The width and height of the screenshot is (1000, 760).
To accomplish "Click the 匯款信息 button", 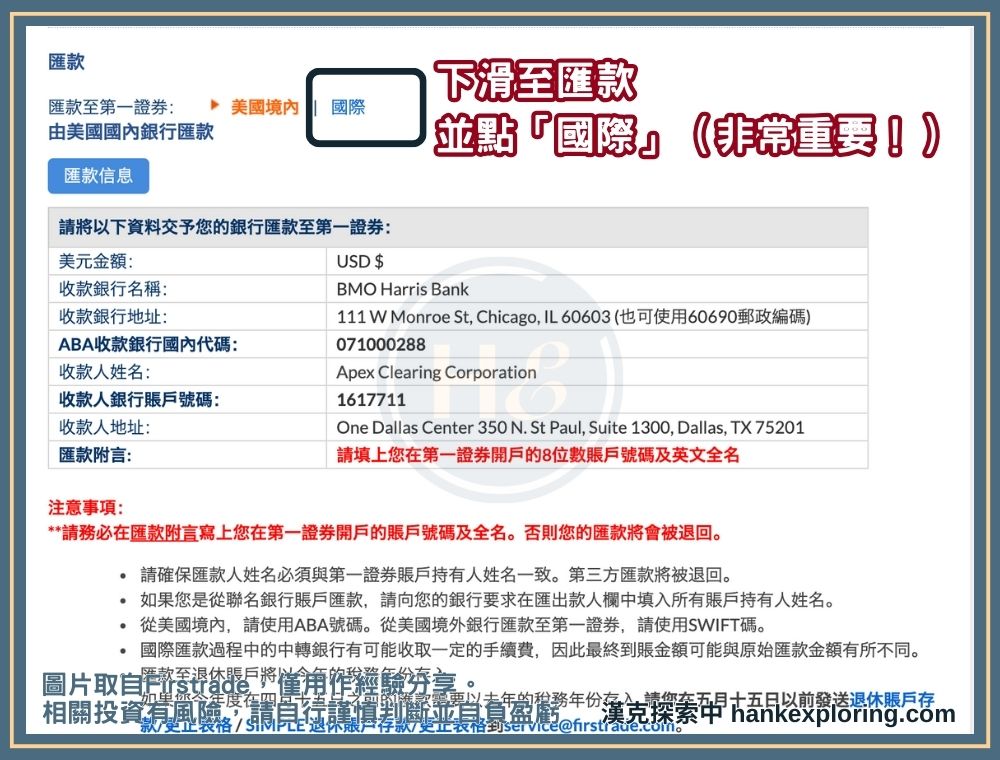I will 98,176.
